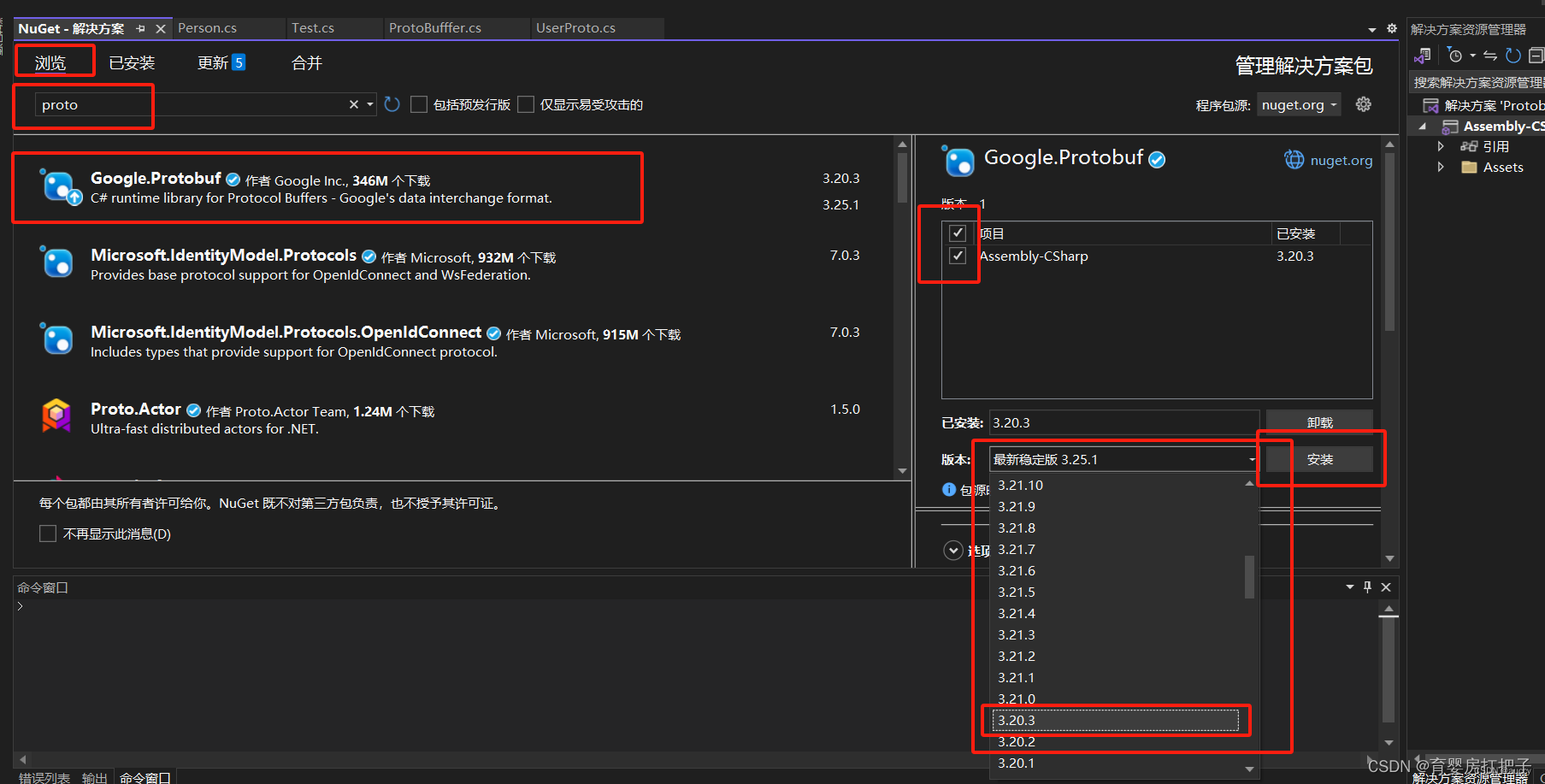
Task: Open the version combo box 3.25.1
Action: (x=1123, y=459)
